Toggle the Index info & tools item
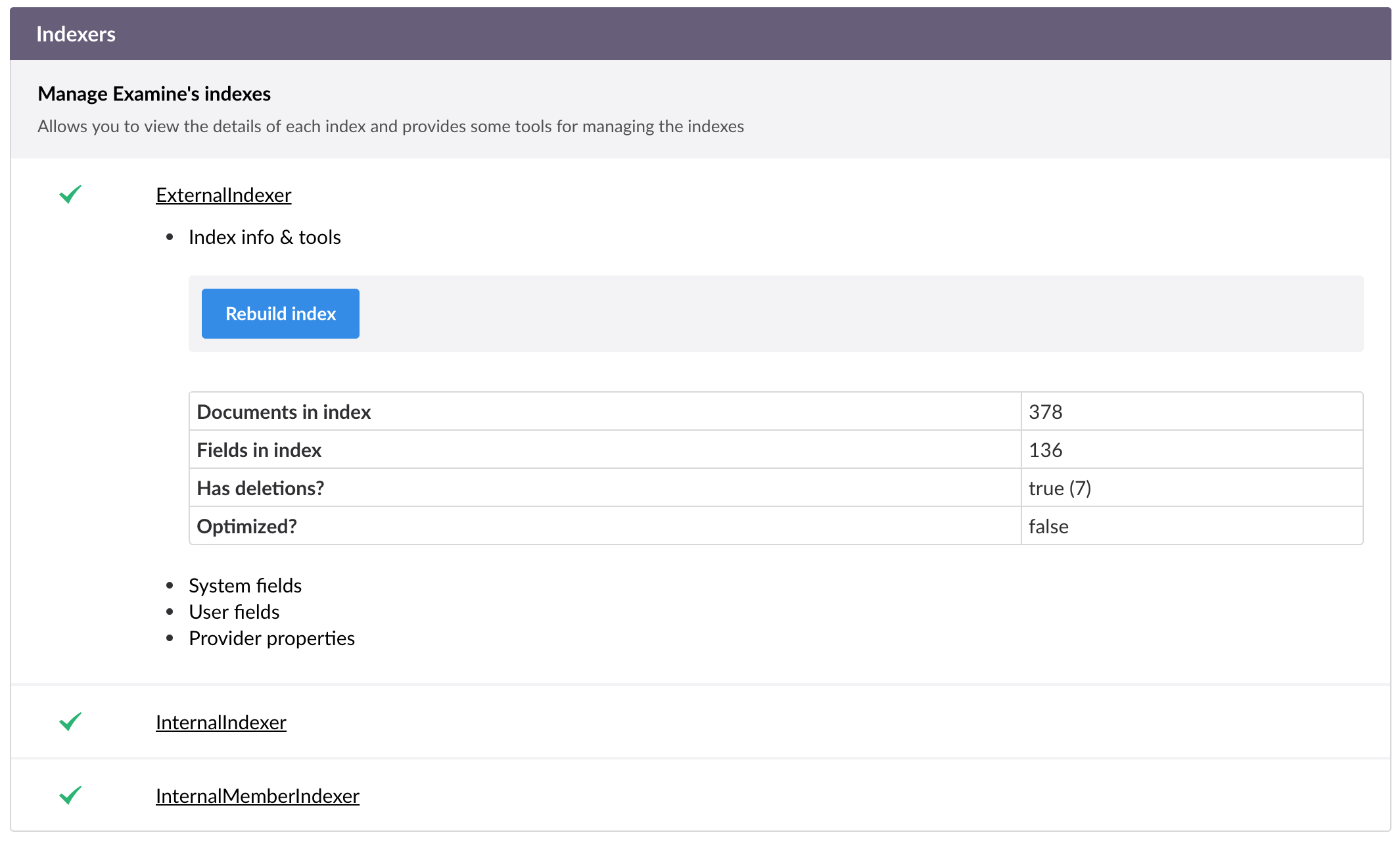Viewport: 1400px width, 843px height. pyautogui.click(x=264, y=237)
